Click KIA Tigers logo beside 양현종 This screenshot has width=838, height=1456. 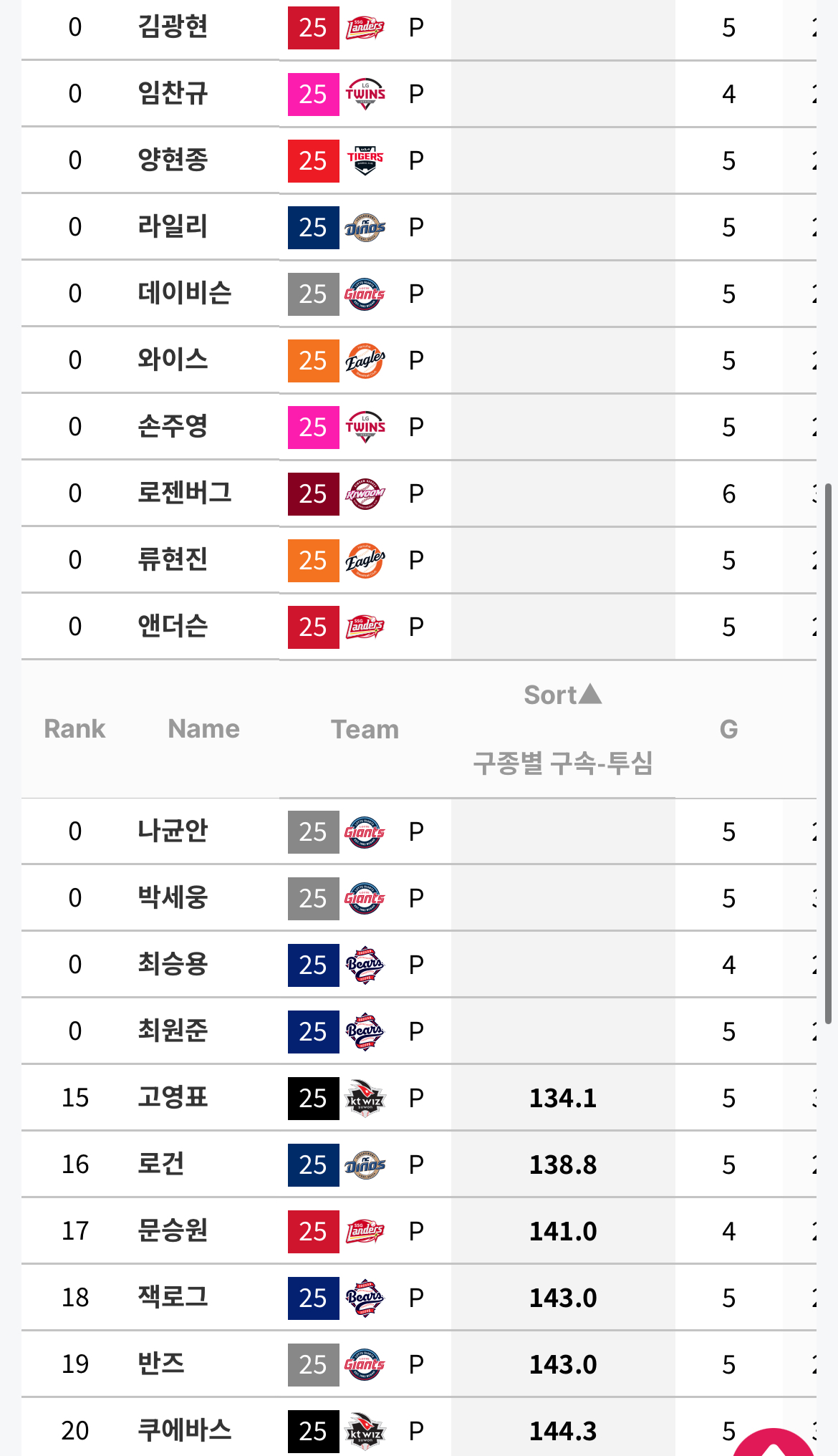click(365, 161)
